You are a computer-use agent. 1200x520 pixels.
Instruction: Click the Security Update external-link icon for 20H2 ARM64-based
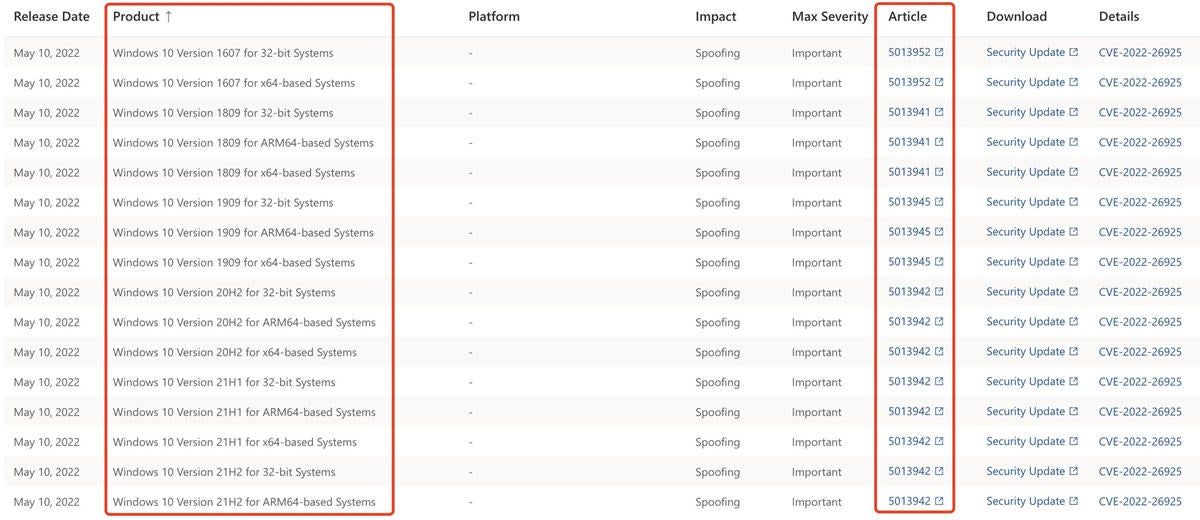pos(1074,322)
